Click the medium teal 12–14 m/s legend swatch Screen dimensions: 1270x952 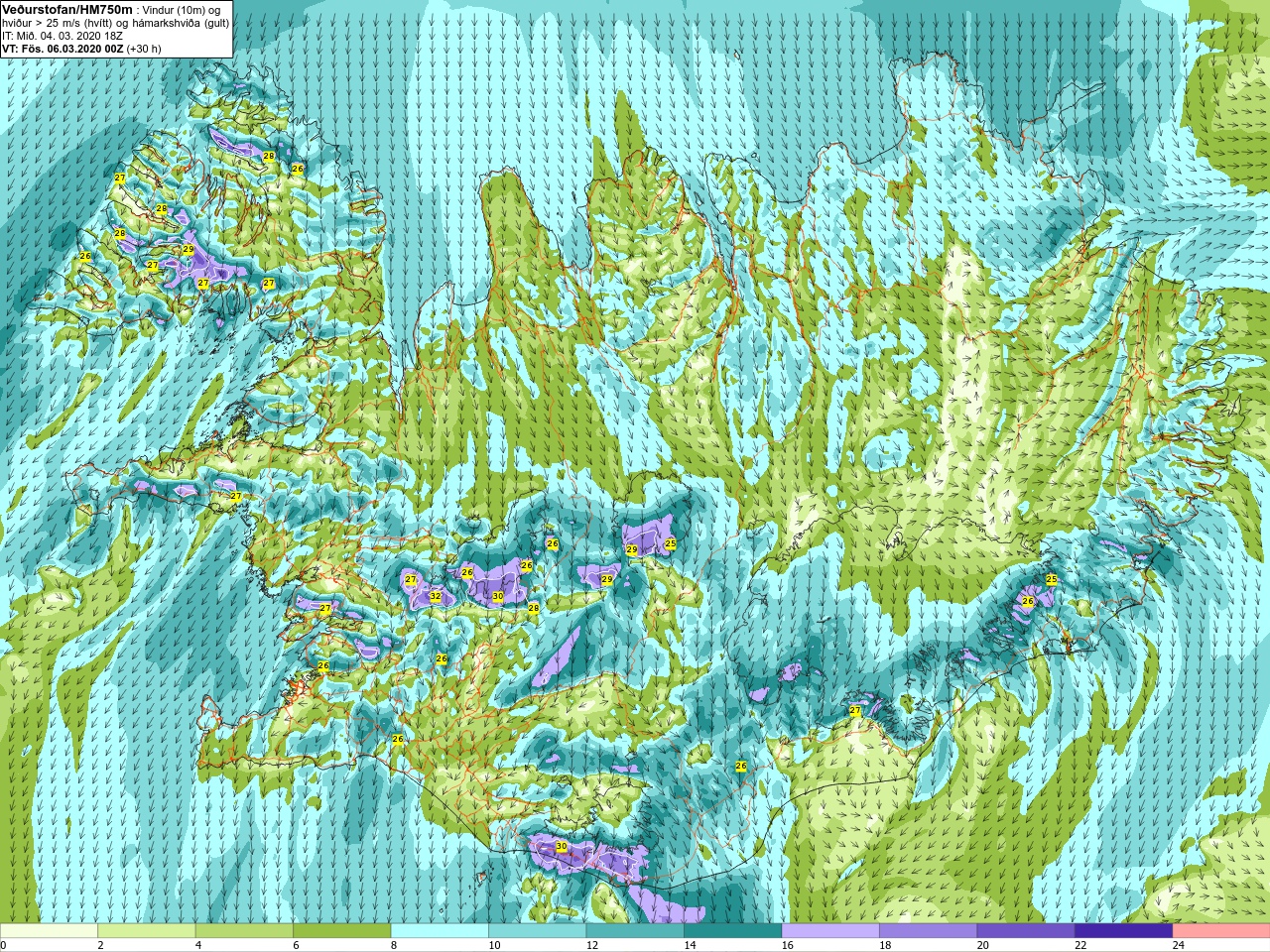click(635, 931)
